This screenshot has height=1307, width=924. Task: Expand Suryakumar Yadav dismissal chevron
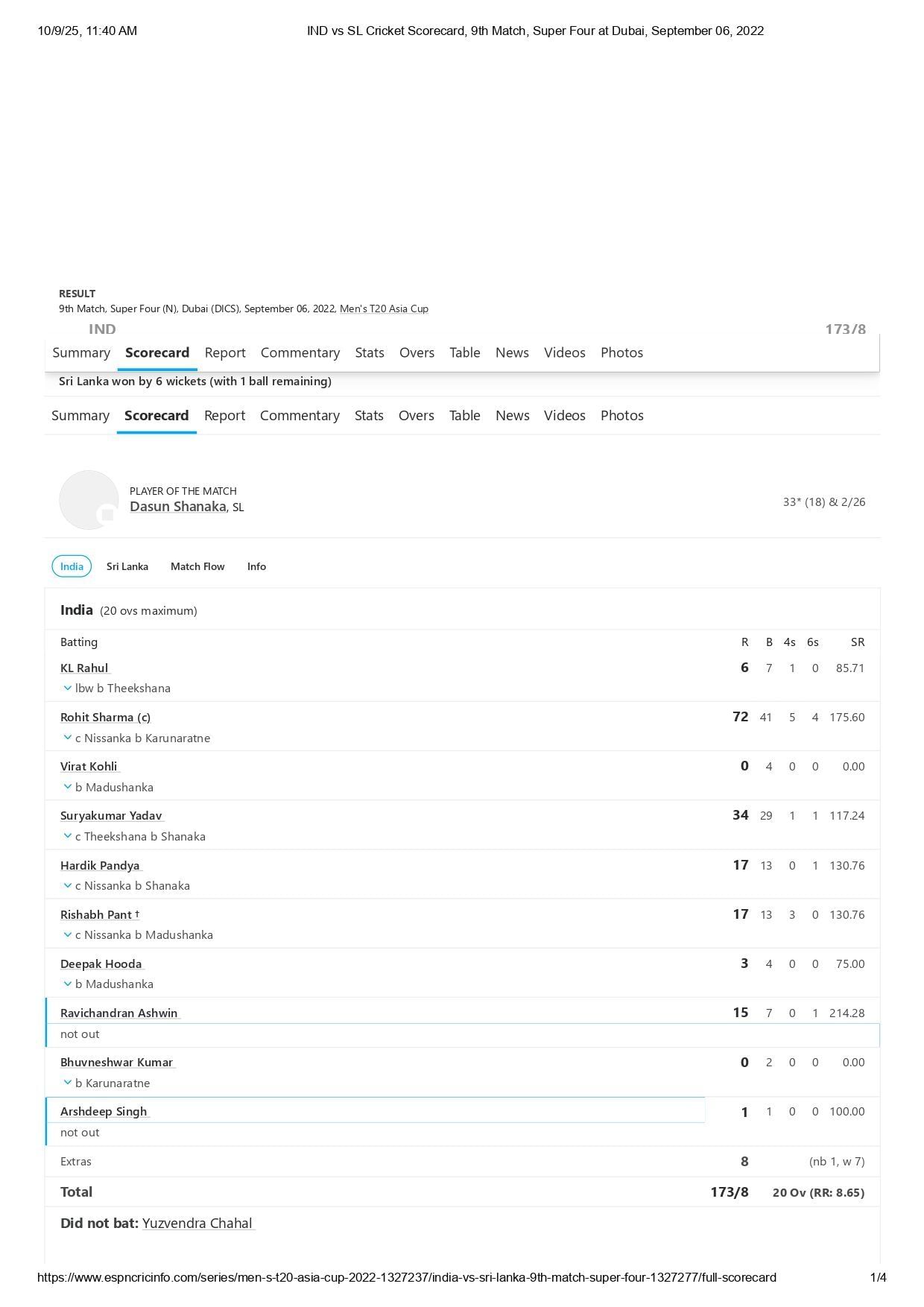(68, 836)
